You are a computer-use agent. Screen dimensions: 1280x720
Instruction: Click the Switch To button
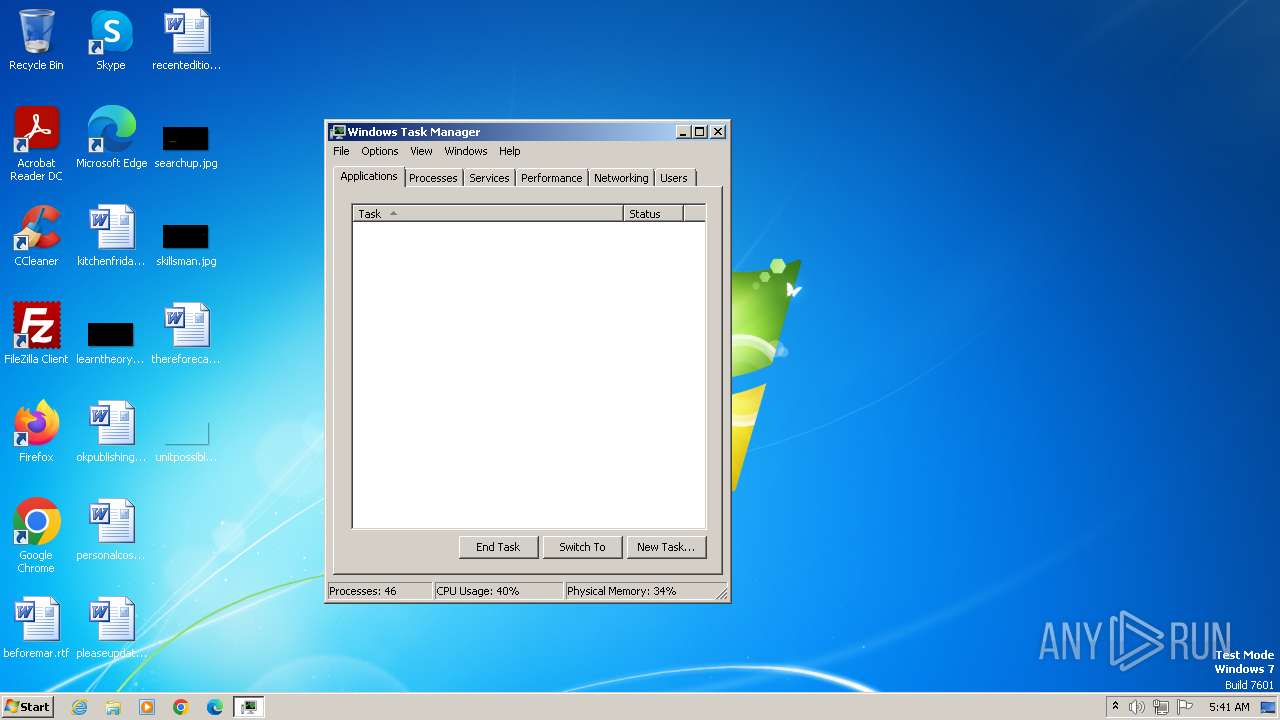tap(582, 547)
